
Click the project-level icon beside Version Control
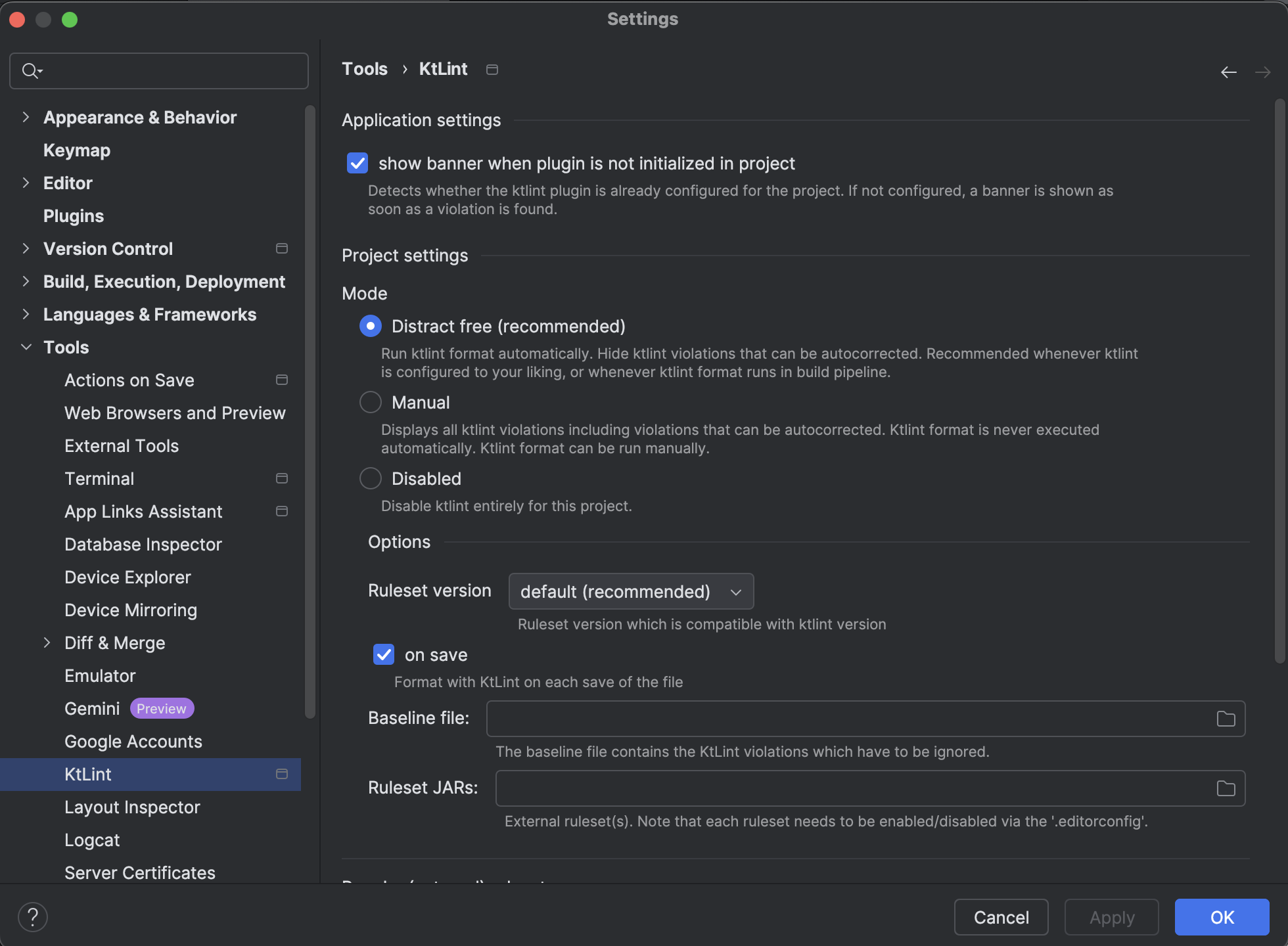click(282, 248)
